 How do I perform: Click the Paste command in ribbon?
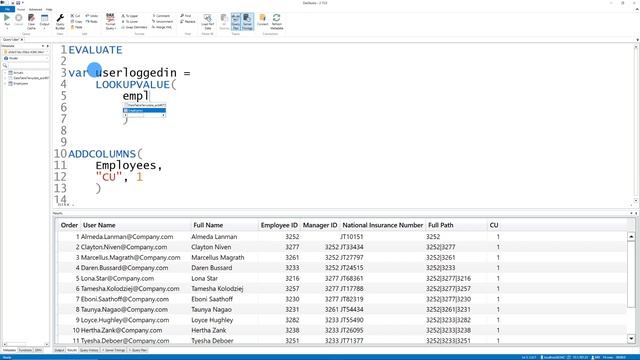[77, 27]
